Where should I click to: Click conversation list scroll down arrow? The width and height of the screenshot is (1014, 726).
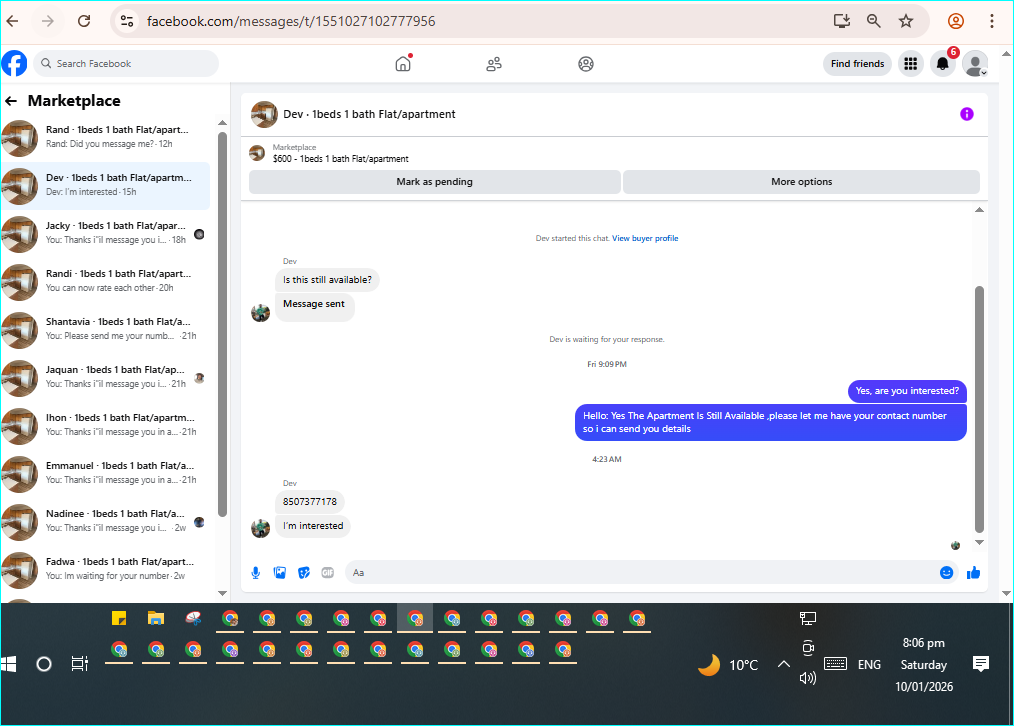coord(222,593)
